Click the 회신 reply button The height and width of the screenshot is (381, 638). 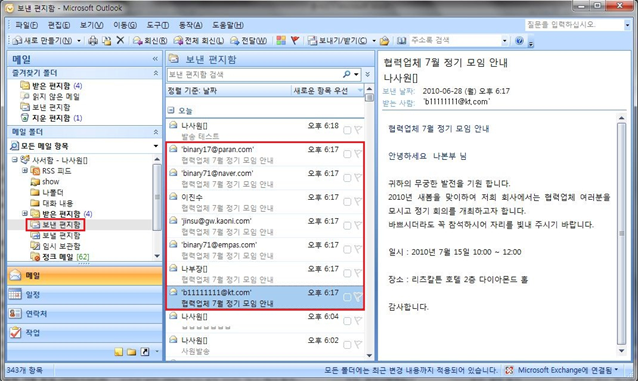150,40
